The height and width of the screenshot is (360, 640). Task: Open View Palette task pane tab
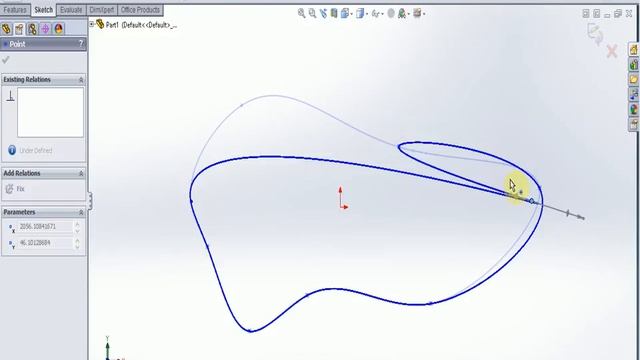634,94
